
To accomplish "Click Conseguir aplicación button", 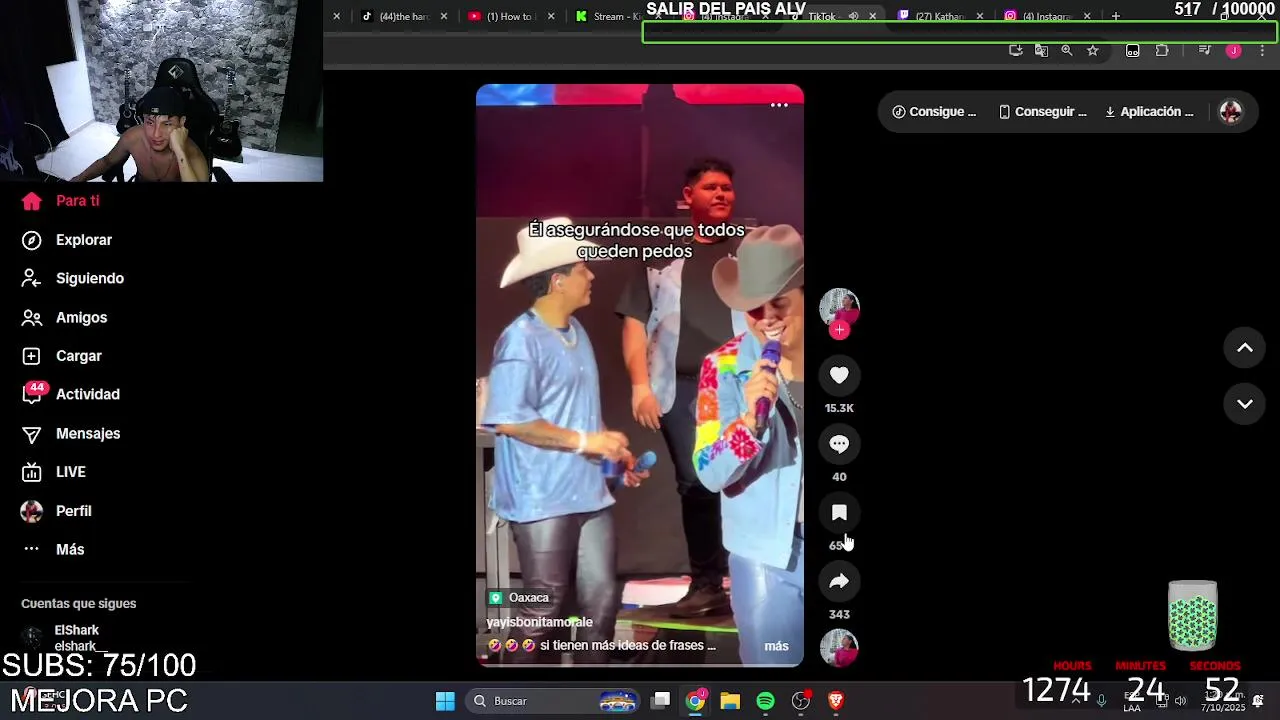I will click(1042, 112).
